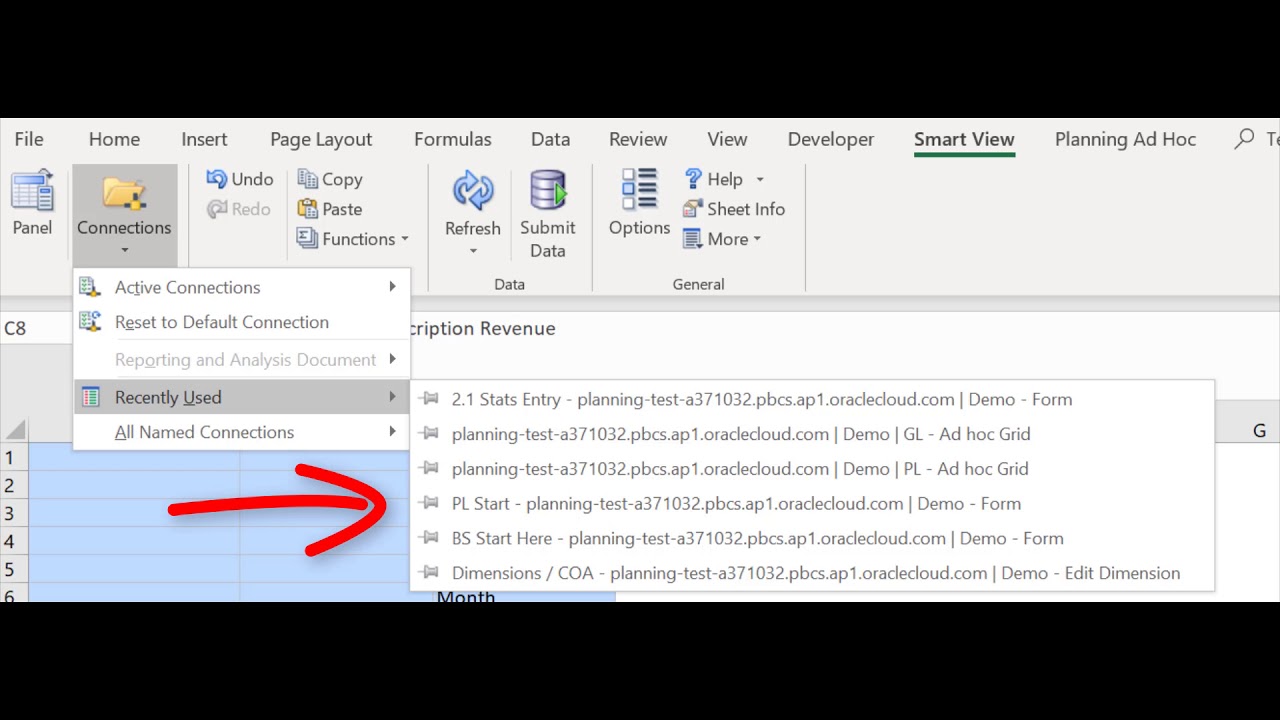Switch to the Formulas tab
The image size is (1280, 720).
(x=452, y=139)
